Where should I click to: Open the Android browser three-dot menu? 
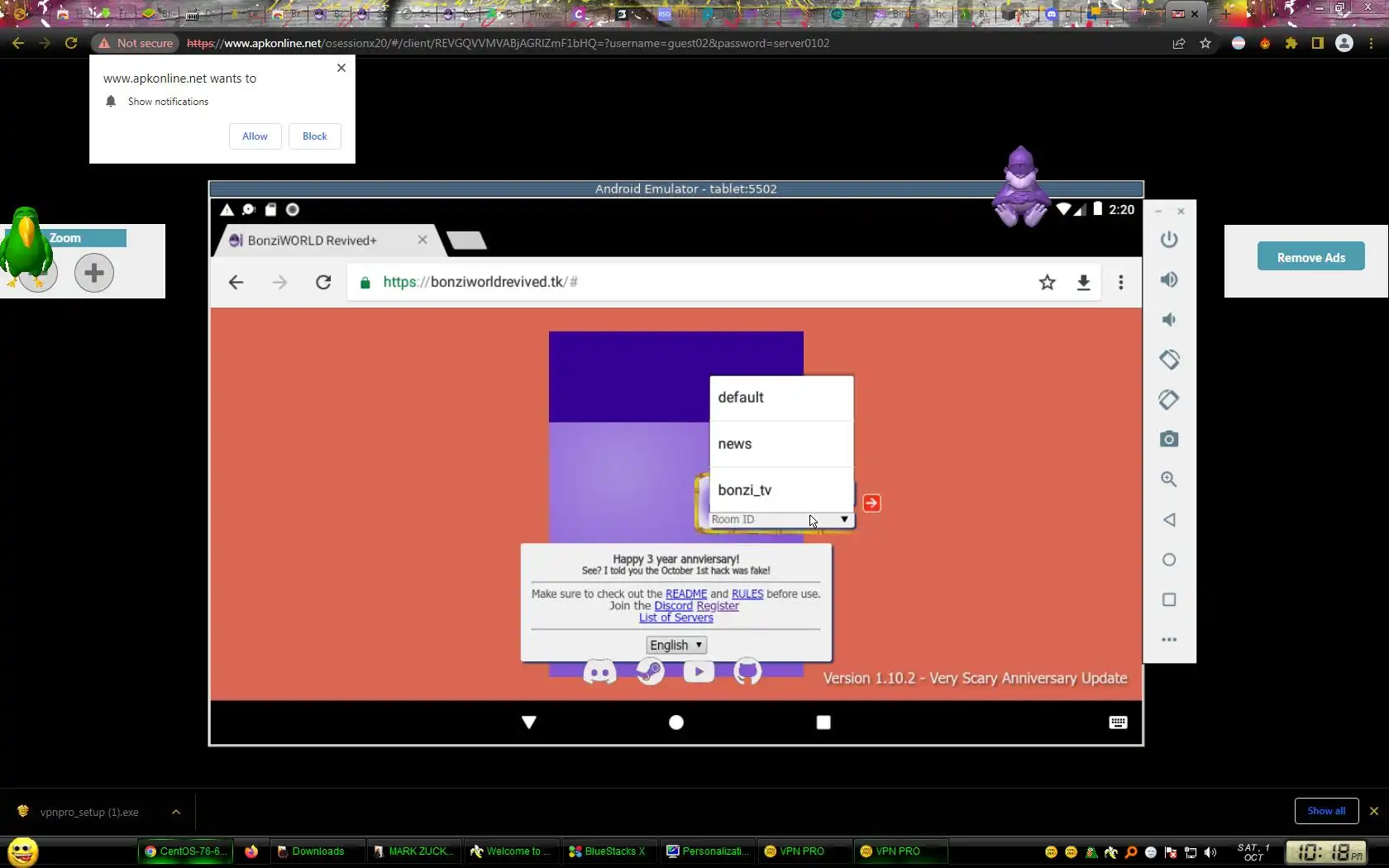(1121, 283)
